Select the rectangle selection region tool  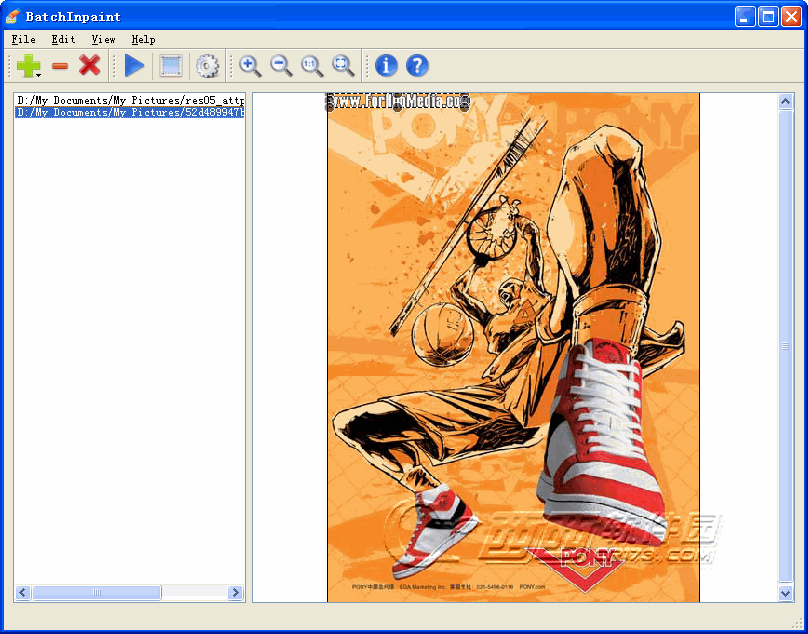tap(171, 66)
